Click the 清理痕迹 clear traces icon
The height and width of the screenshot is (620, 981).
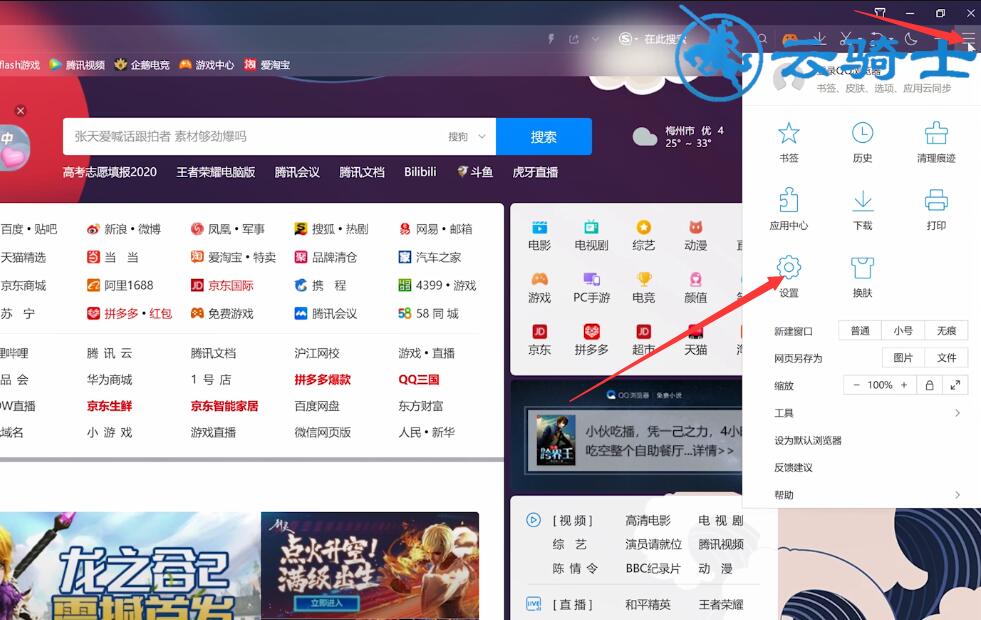coord(936,133)
